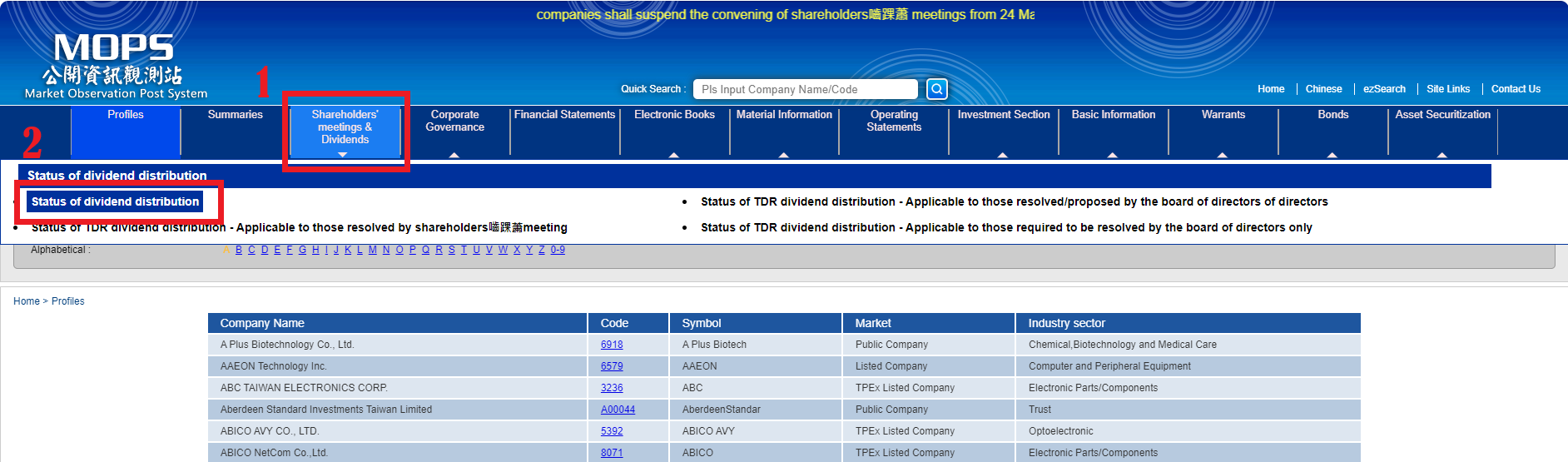The height and width of the screenshot is (462, 1568).
Task: Open TDR dividend distribution resolved by shareholders' meeting
Action: point(300,227)
